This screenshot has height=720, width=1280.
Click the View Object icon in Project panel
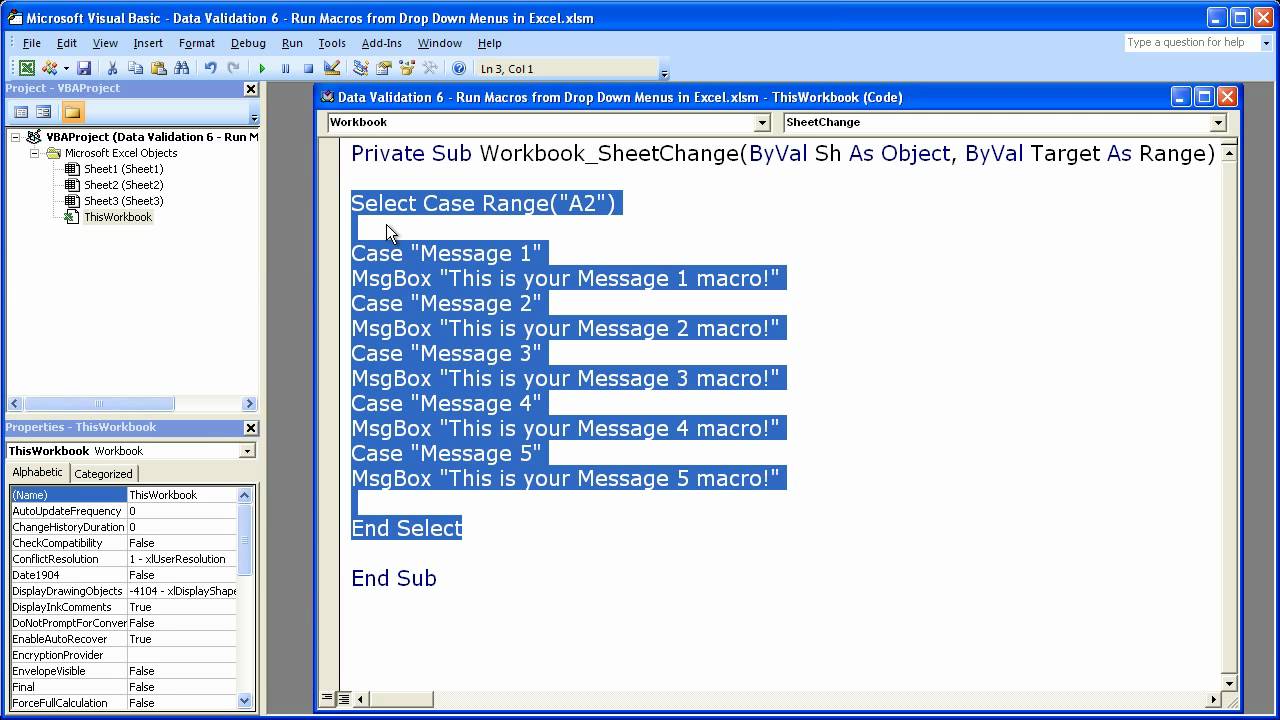tap(44, 112)
